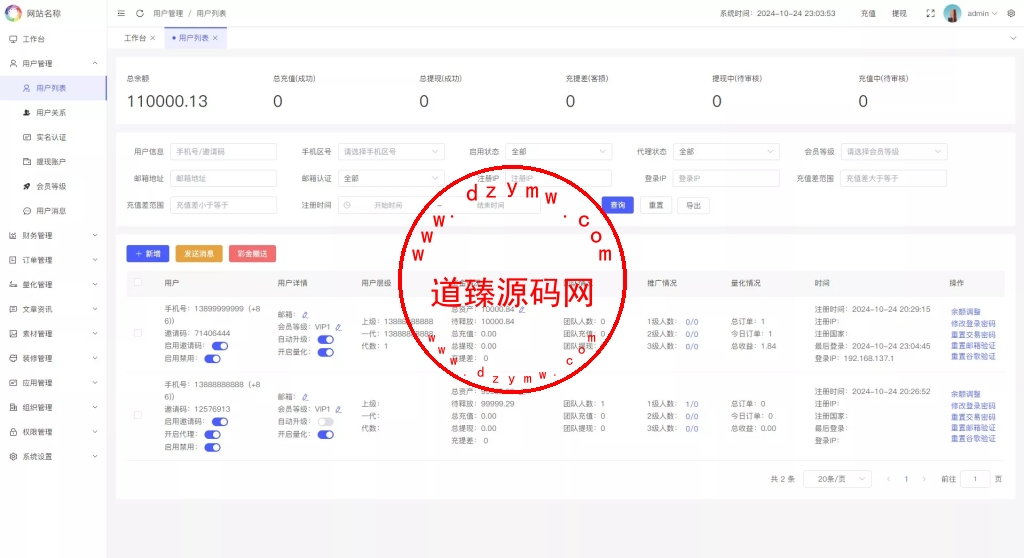Edit 总资产 pencil for 10000.84

[522, 309]
